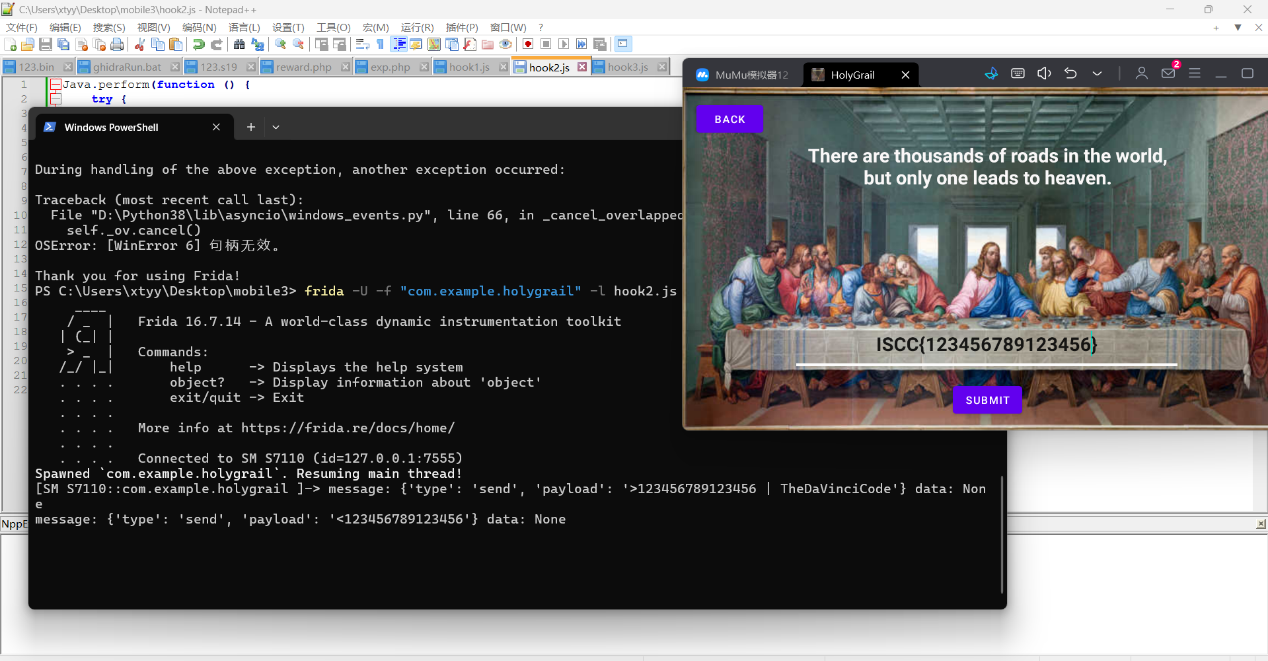Switch to the hook3.js tab

coord(628,67)
